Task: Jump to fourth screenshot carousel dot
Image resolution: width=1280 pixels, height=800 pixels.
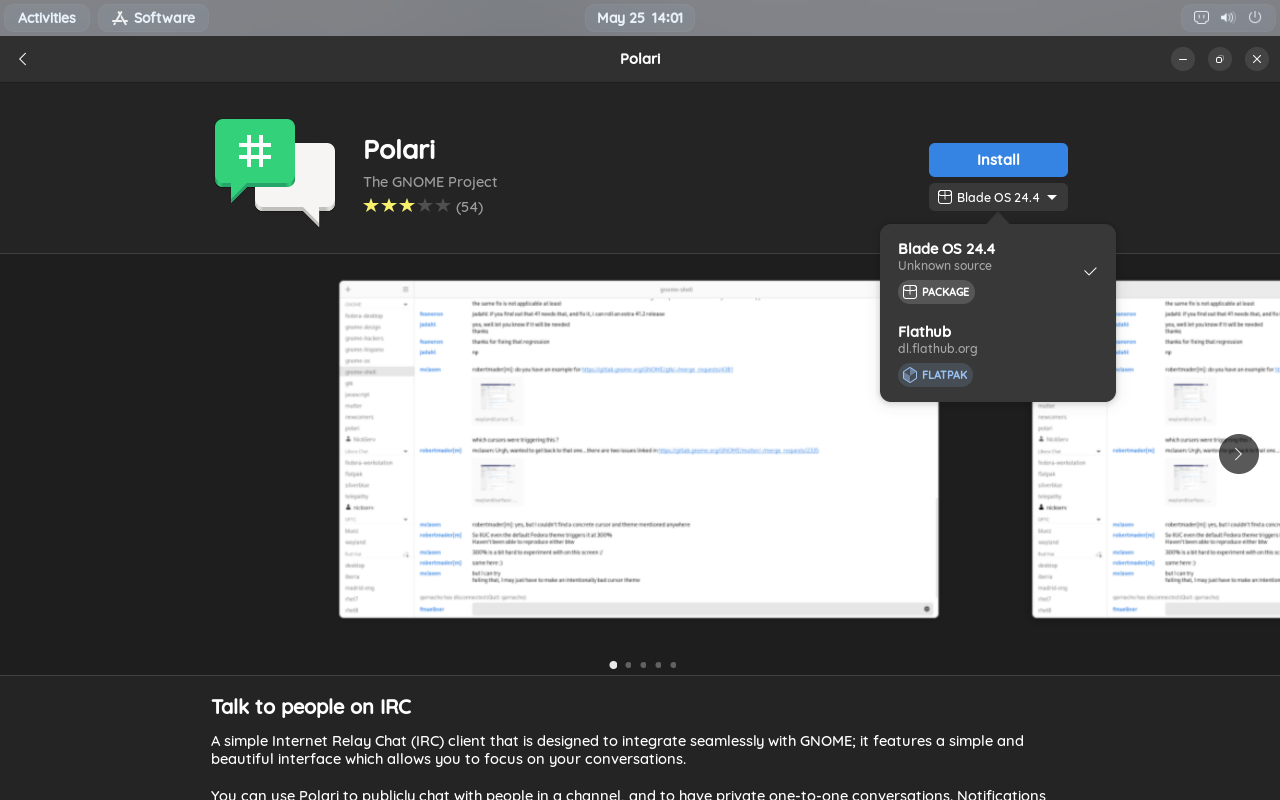Action: click(x=658, y=665)
